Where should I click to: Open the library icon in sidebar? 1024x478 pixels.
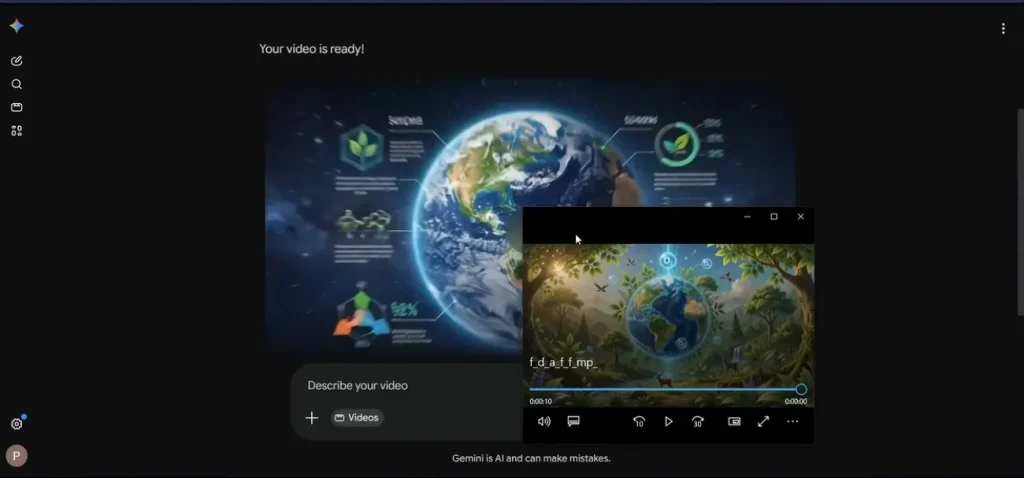click(16, 107)
